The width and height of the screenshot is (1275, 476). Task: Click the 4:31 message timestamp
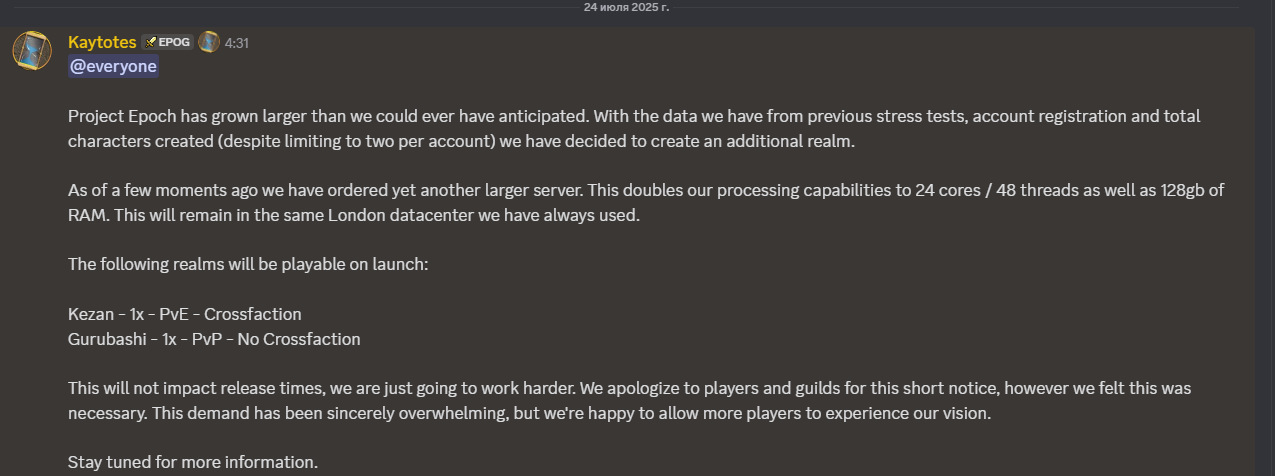237,43
